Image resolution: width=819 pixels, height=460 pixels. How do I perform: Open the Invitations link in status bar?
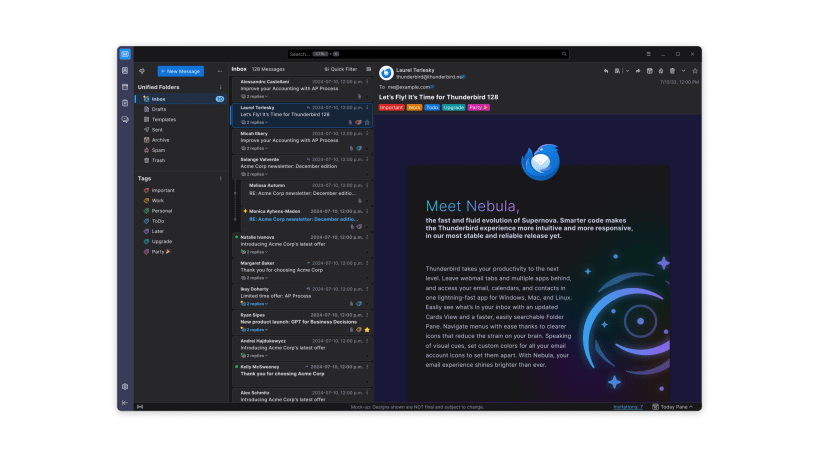coord(628,407)
